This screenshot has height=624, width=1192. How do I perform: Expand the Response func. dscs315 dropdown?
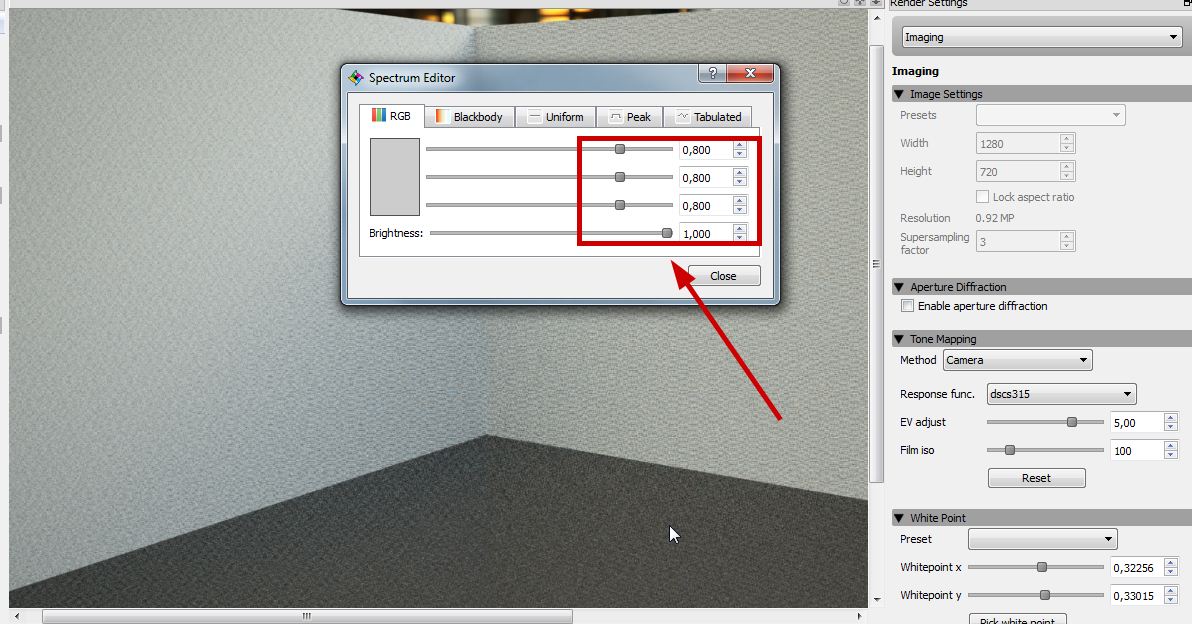point(1061,394)
